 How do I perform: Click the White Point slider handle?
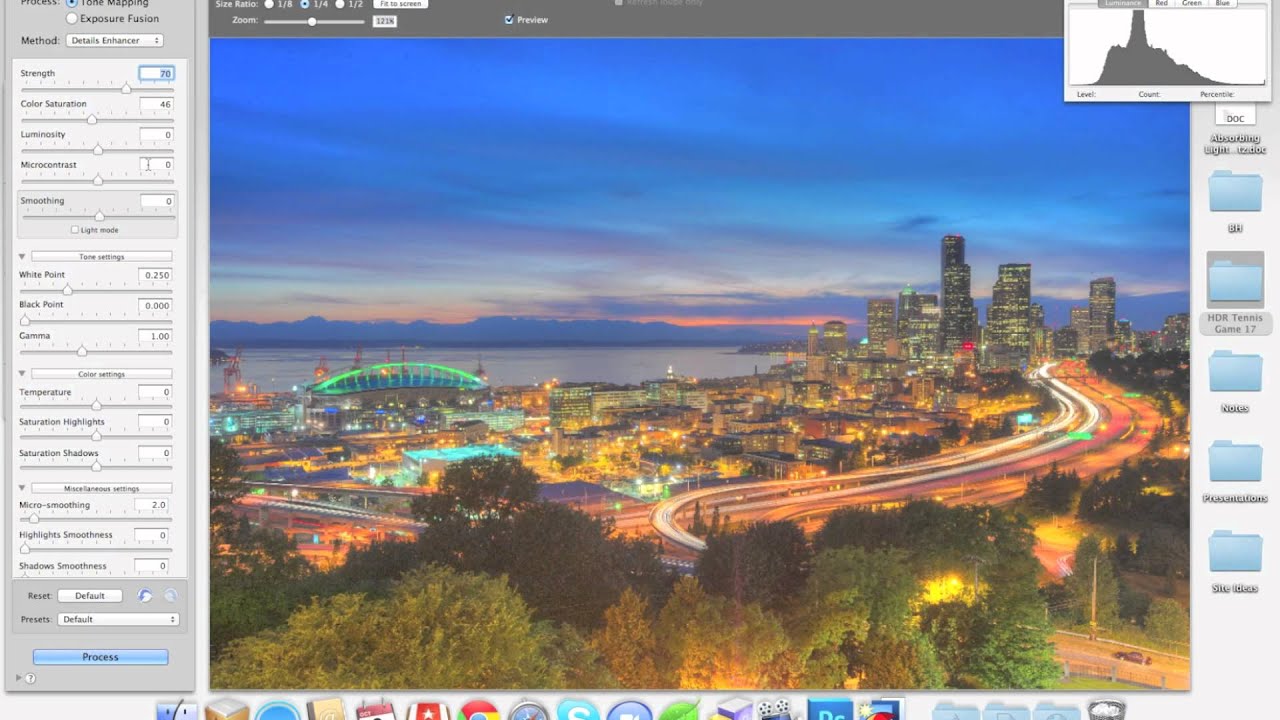67,290
